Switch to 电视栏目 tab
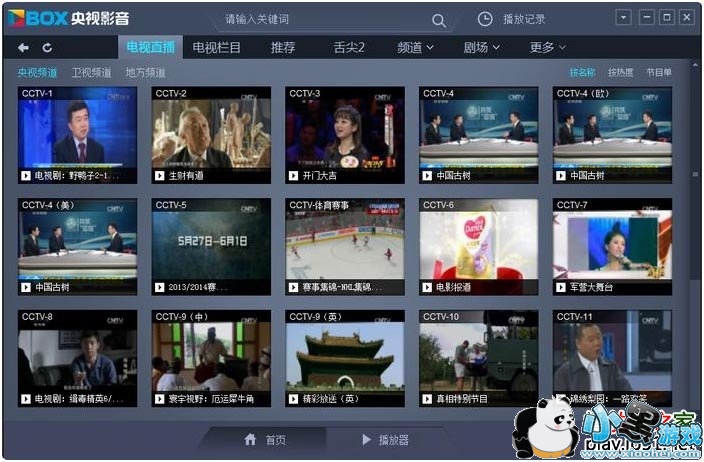This screenshot has width=704, height=462. click(x=216, y=47)
